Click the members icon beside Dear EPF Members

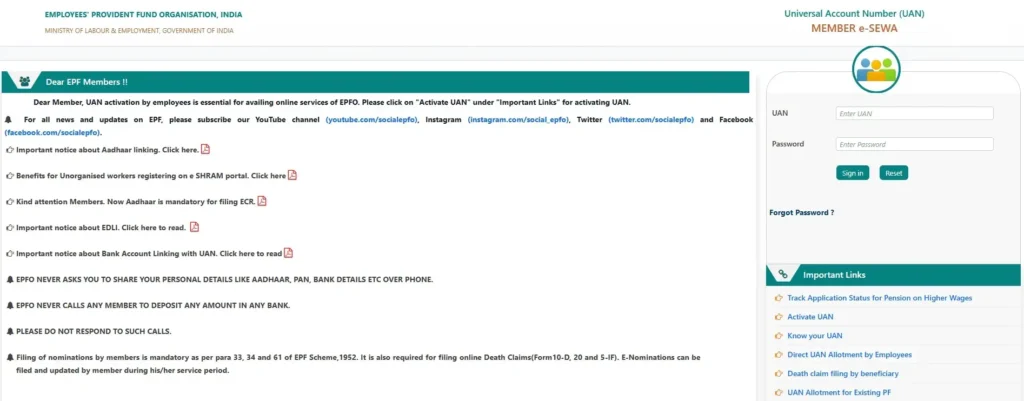click(24, 81)
